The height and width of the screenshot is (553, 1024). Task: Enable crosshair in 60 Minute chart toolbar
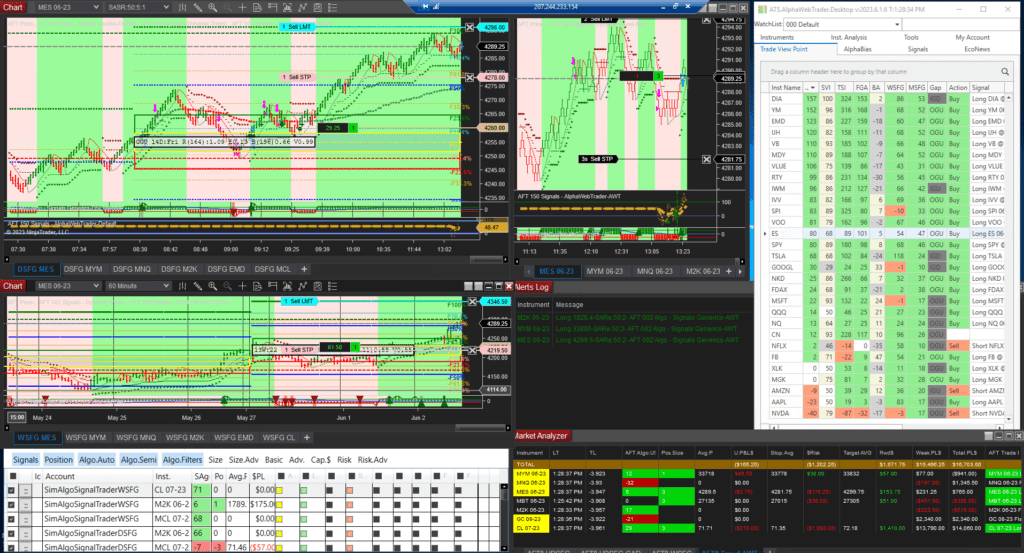pos(242,286)
